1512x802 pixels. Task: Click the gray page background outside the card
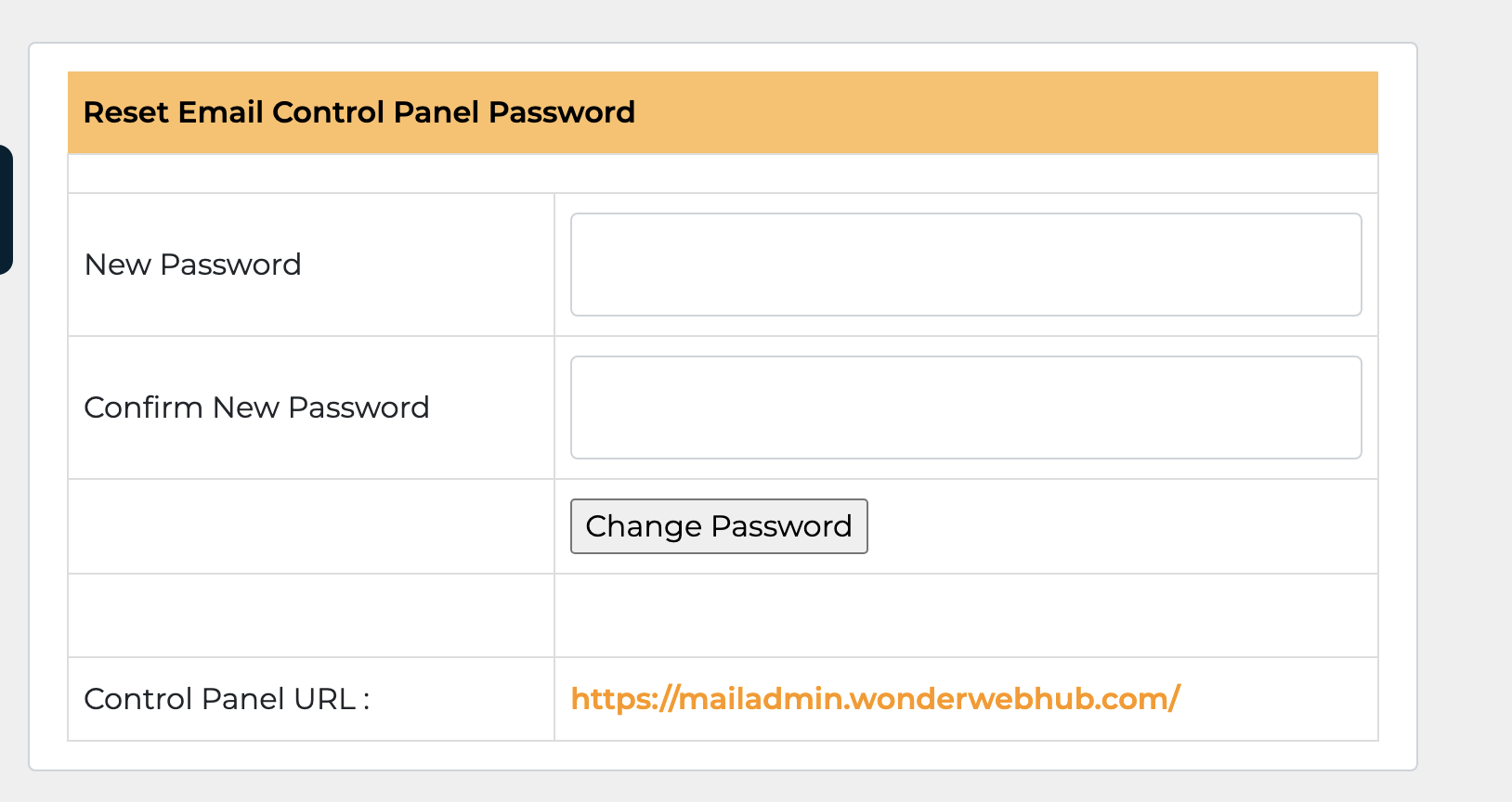pos(1466,371)
